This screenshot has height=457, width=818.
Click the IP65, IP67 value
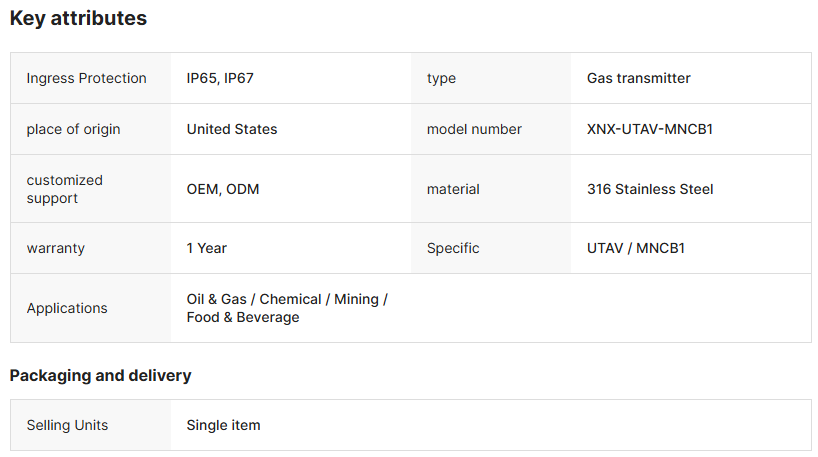(x=220, y=78)
